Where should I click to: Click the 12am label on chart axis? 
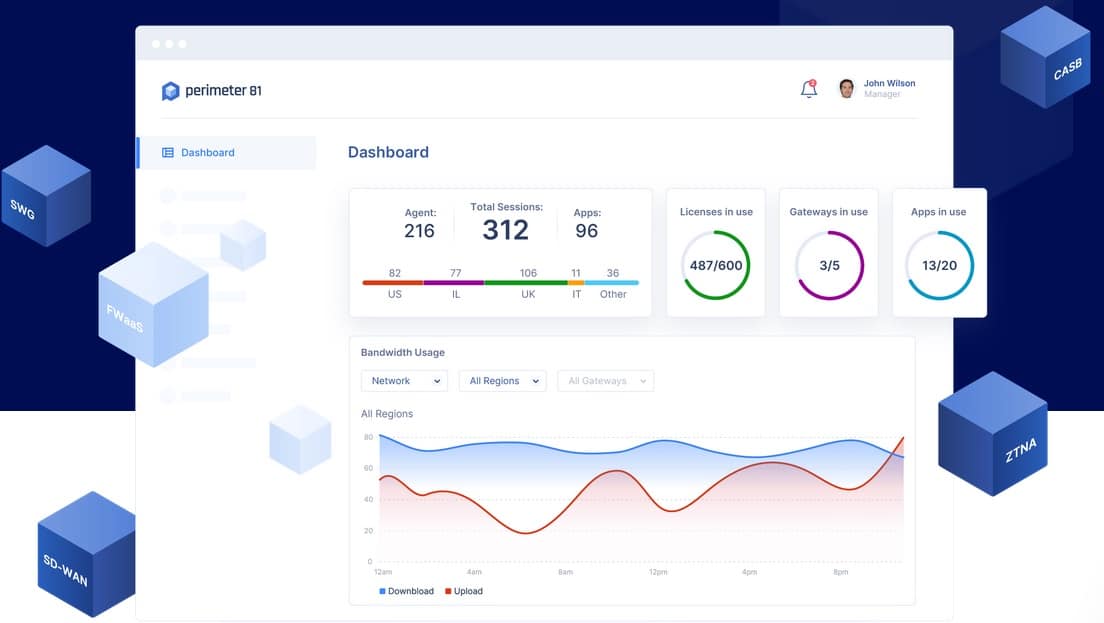[383, 572]
